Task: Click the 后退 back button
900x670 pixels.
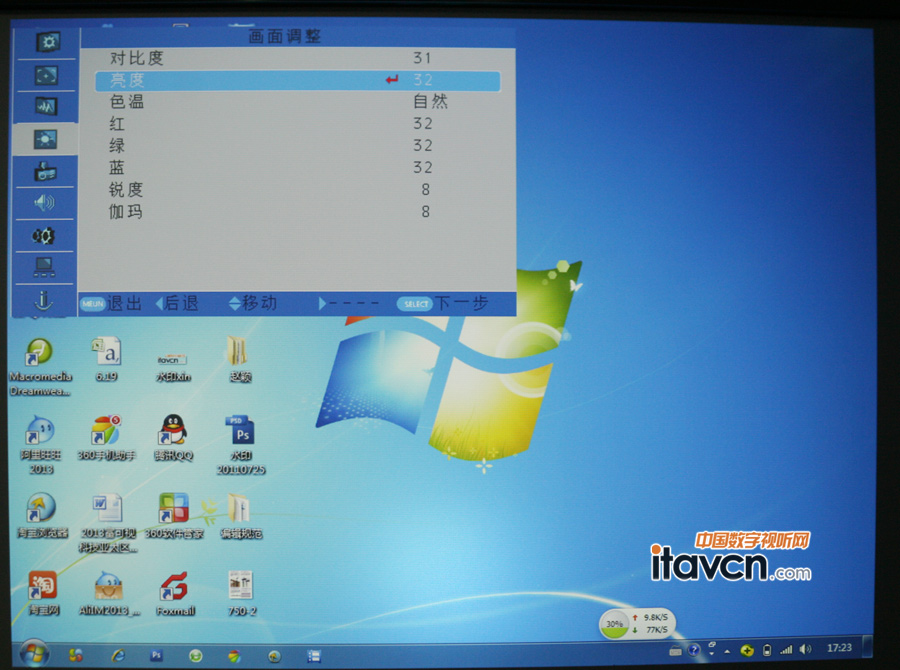Action: click(177, 303)
